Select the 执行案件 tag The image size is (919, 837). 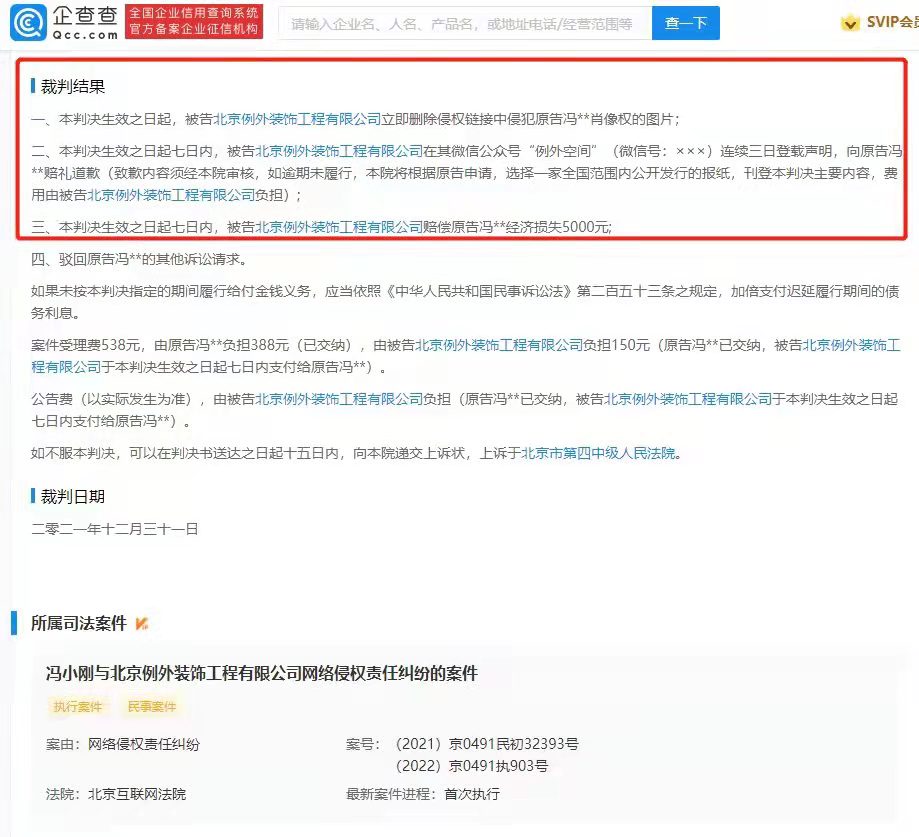coord(78,706)
